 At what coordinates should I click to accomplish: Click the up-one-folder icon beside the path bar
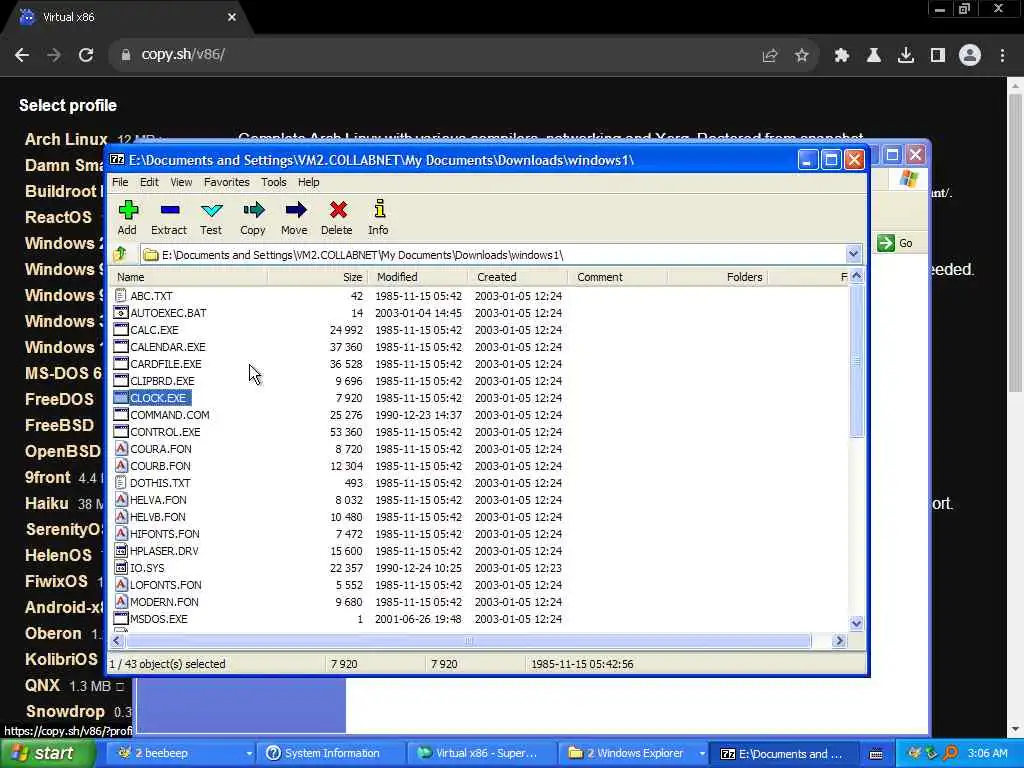pyautogui.click(x=121, y=254)
